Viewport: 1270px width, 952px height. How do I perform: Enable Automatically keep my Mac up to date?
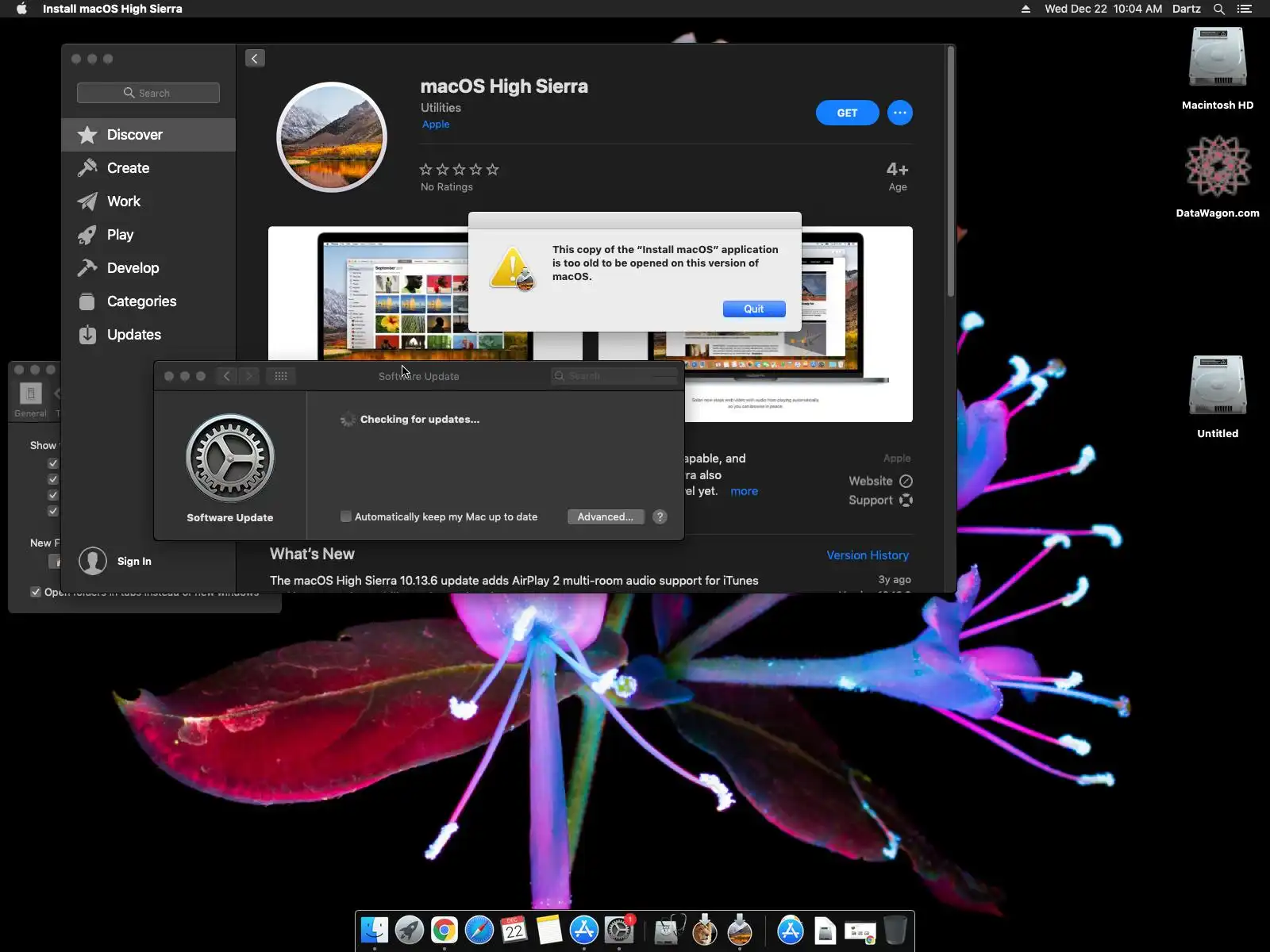pos(346,517)
